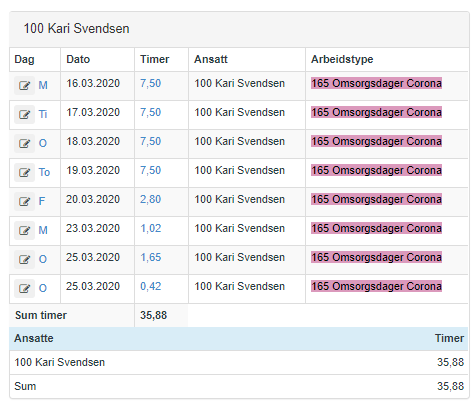Click the To day link for 19.03.2020
476x409 pixels.
(x=44, y=172)
